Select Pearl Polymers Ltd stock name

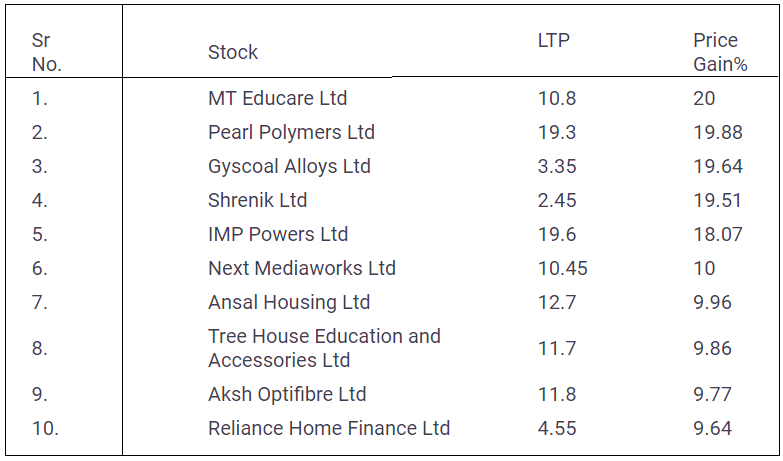(x=291, y=132)
